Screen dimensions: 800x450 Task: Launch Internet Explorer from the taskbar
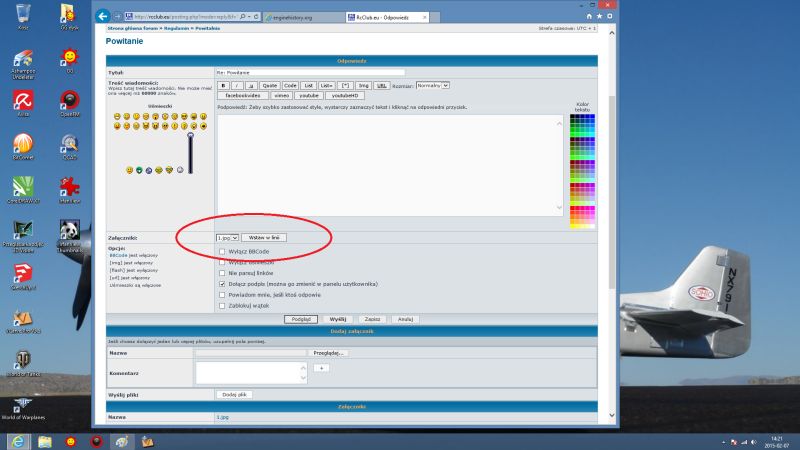[x=18, y=441]
